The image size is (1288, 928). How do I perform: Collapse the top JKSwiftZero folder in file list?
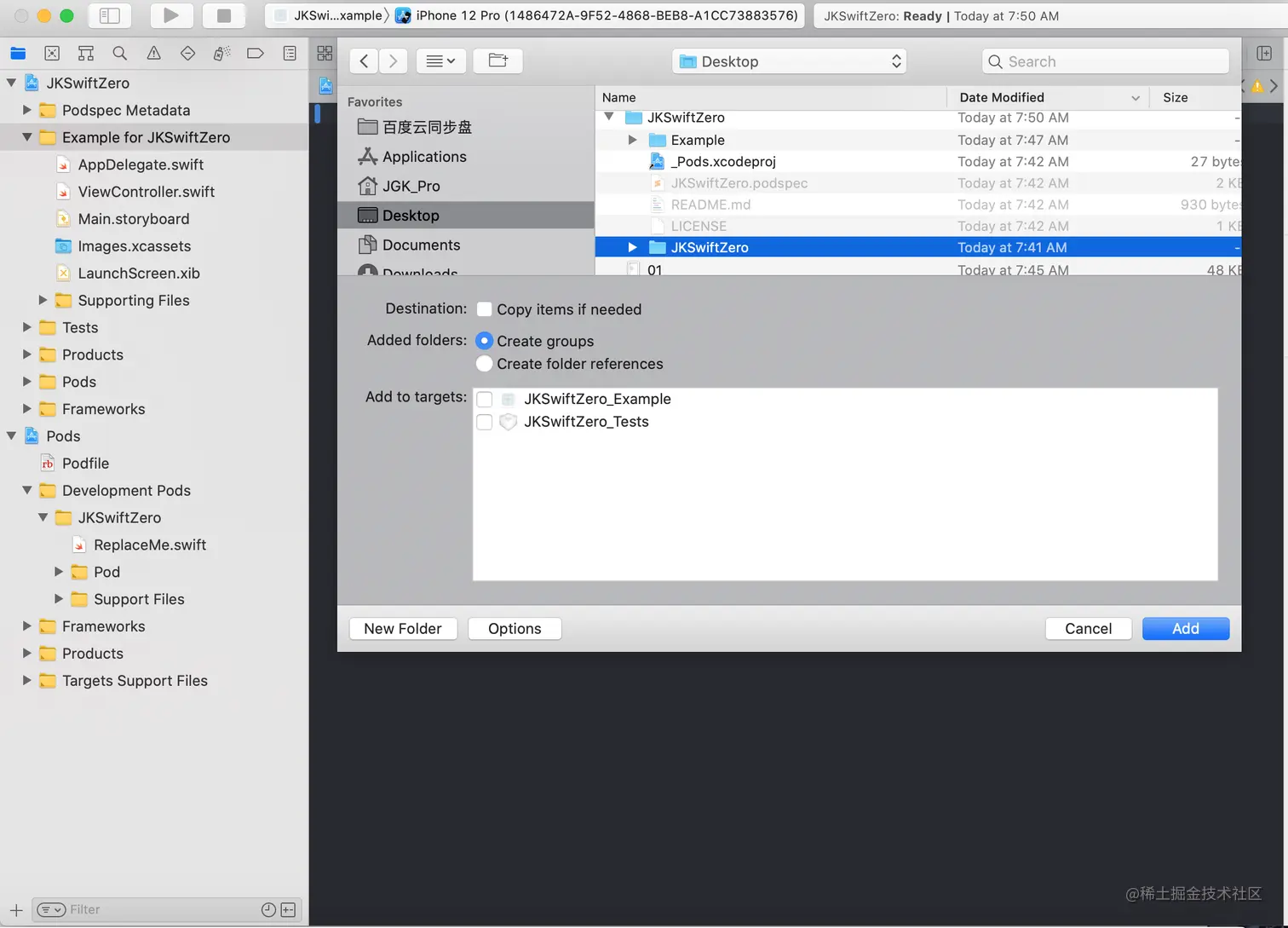tap(609, 117)
